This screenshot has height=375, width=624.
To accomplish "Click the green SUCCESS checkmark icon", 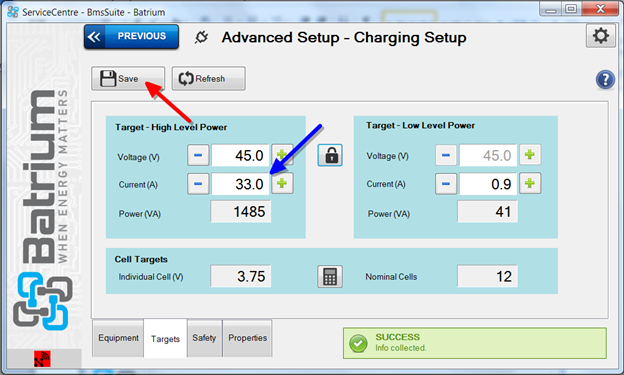I will 358,343.
